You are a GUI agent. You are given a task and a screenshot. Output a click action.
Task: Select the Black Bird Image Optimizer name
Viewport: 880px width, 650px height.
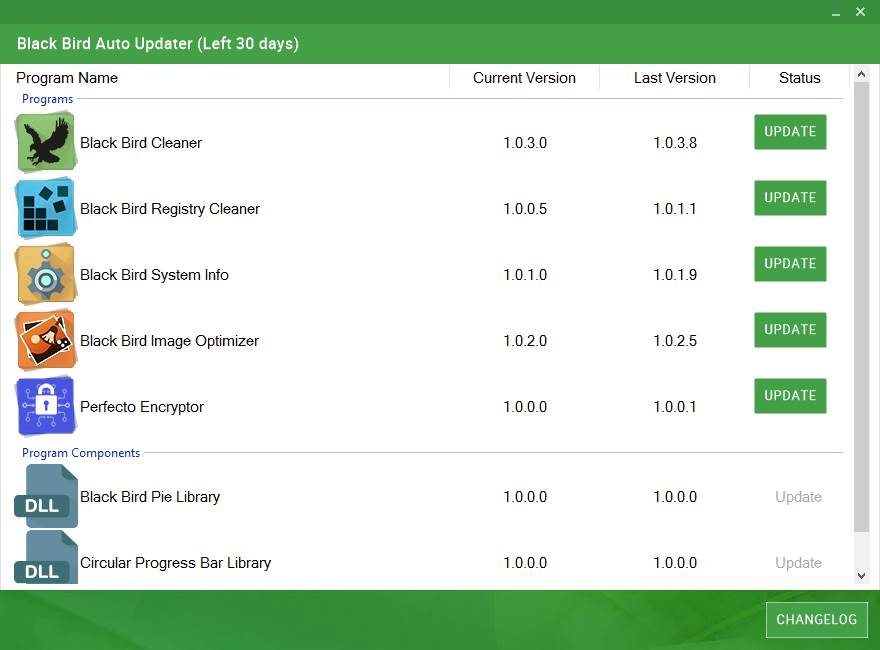click(169, 341)
